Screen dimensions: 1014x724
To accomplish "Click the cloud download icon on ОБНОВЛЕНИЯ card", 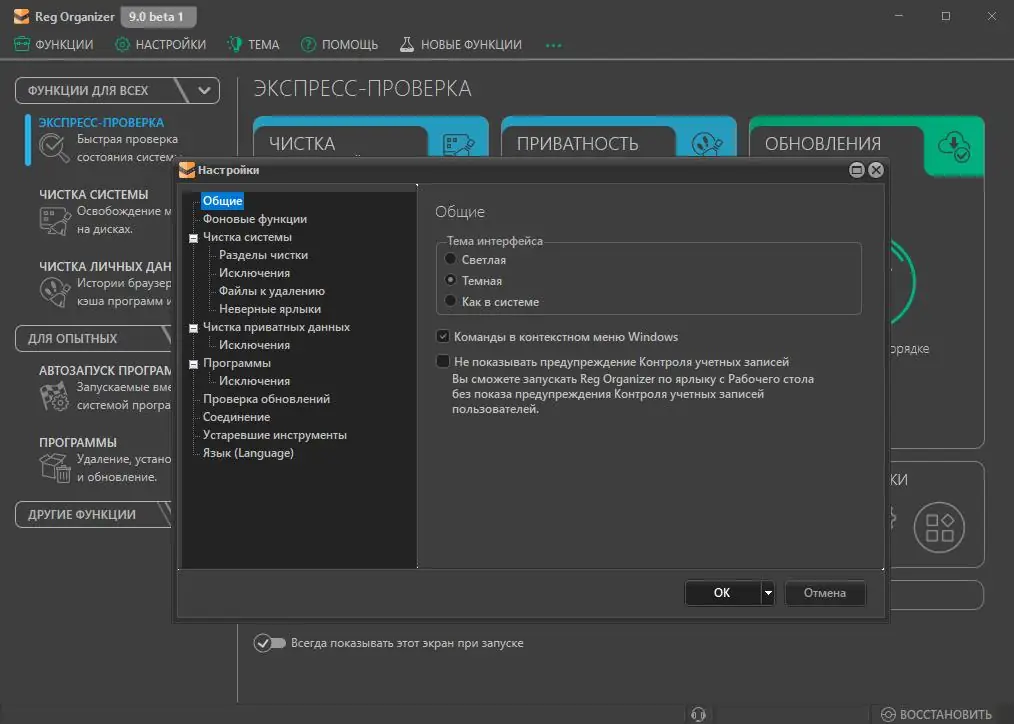I will click(955, 146).
